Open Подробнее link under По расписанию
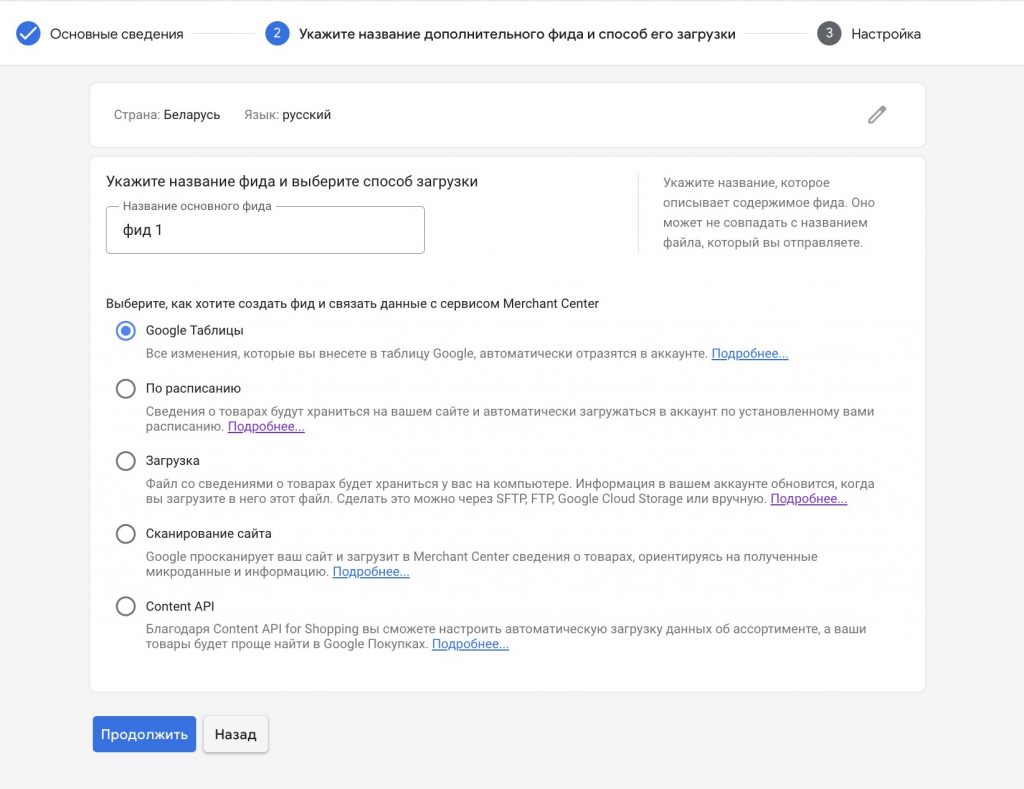Screen dimensions: 1024x789 click(266, 427)
